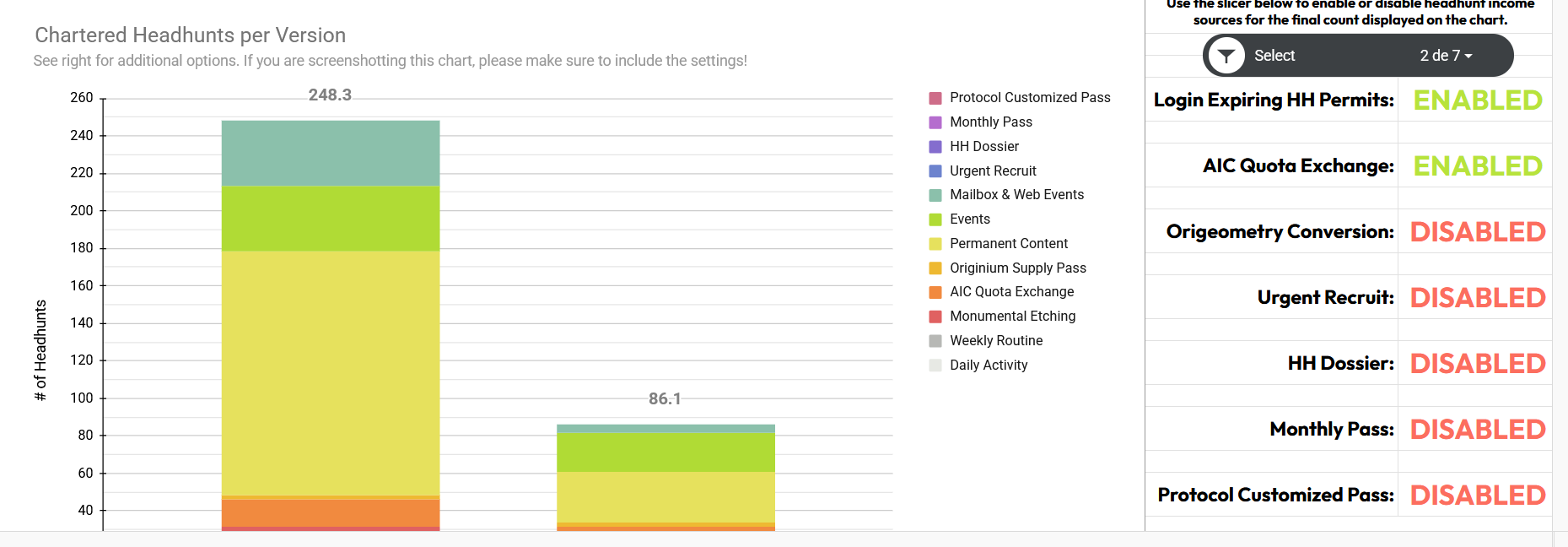
Task: Click DISABLED status for Monthly Pass
Action: (1478, 430)
